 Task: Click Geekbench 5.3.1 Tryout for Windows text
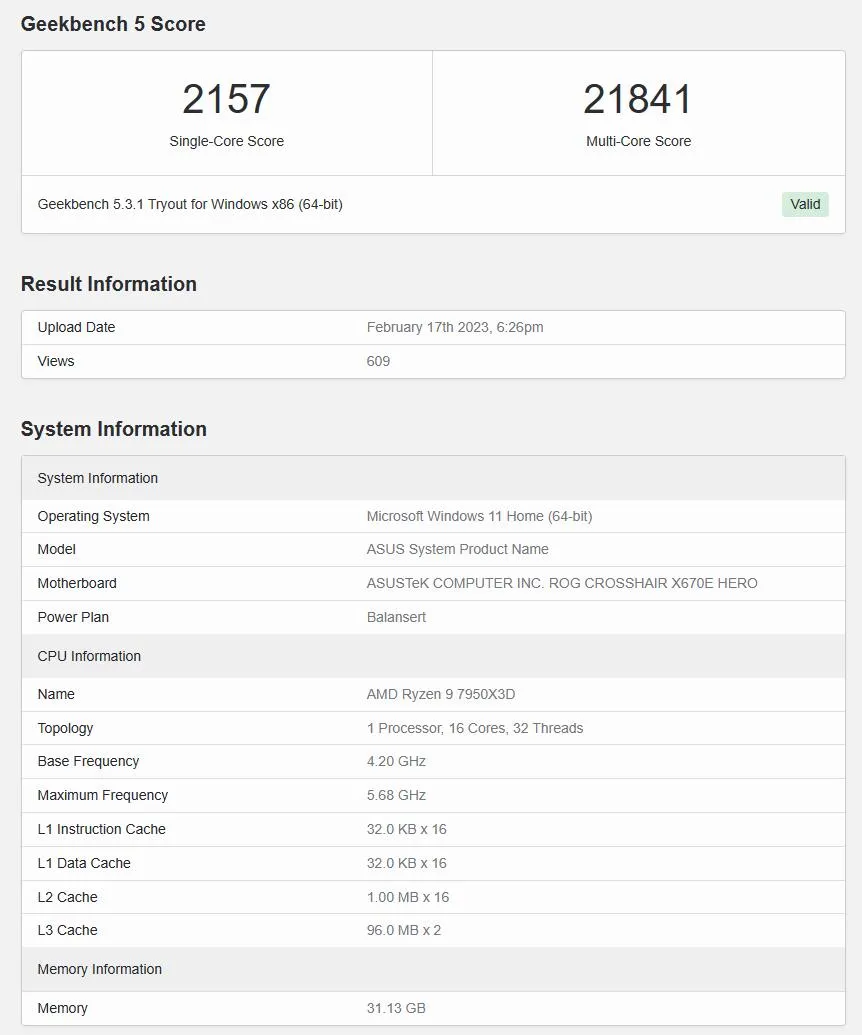tap(190, 205)
